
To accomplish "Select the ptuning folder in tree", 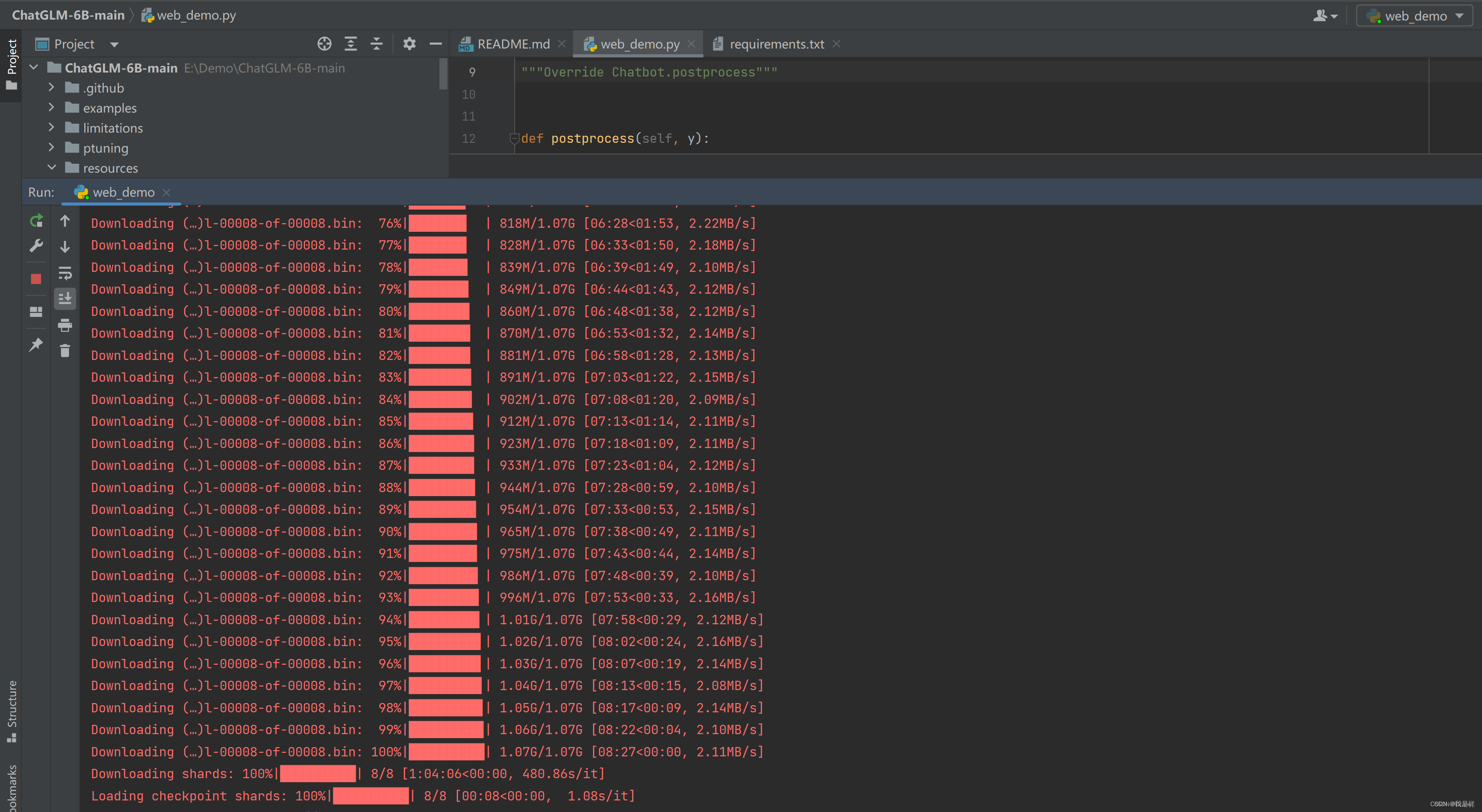I will 106,148.
